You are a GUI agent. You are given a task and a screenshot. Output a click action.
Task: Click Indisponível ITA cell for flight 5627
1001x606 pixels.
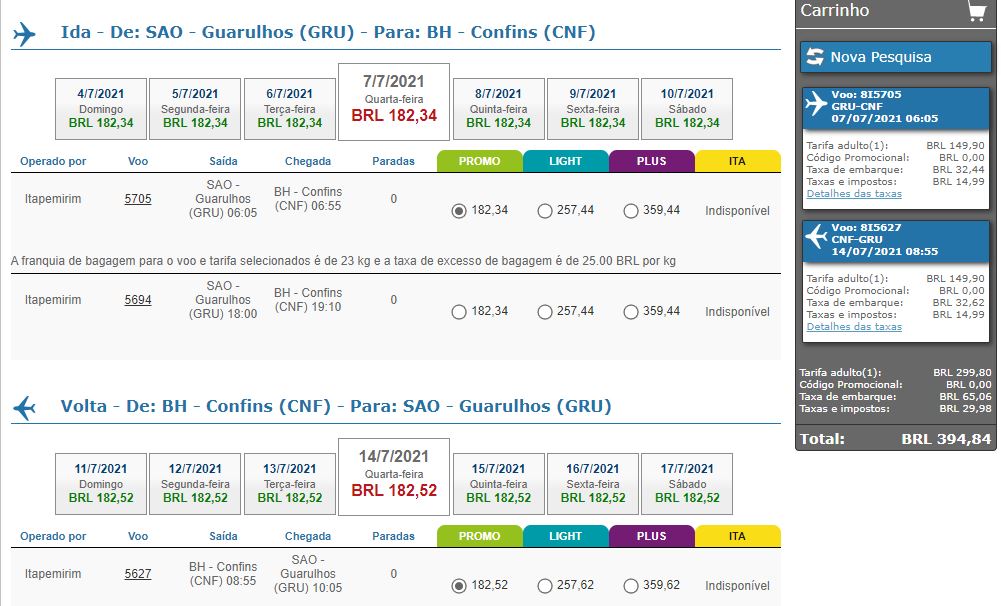coord(737,586)
